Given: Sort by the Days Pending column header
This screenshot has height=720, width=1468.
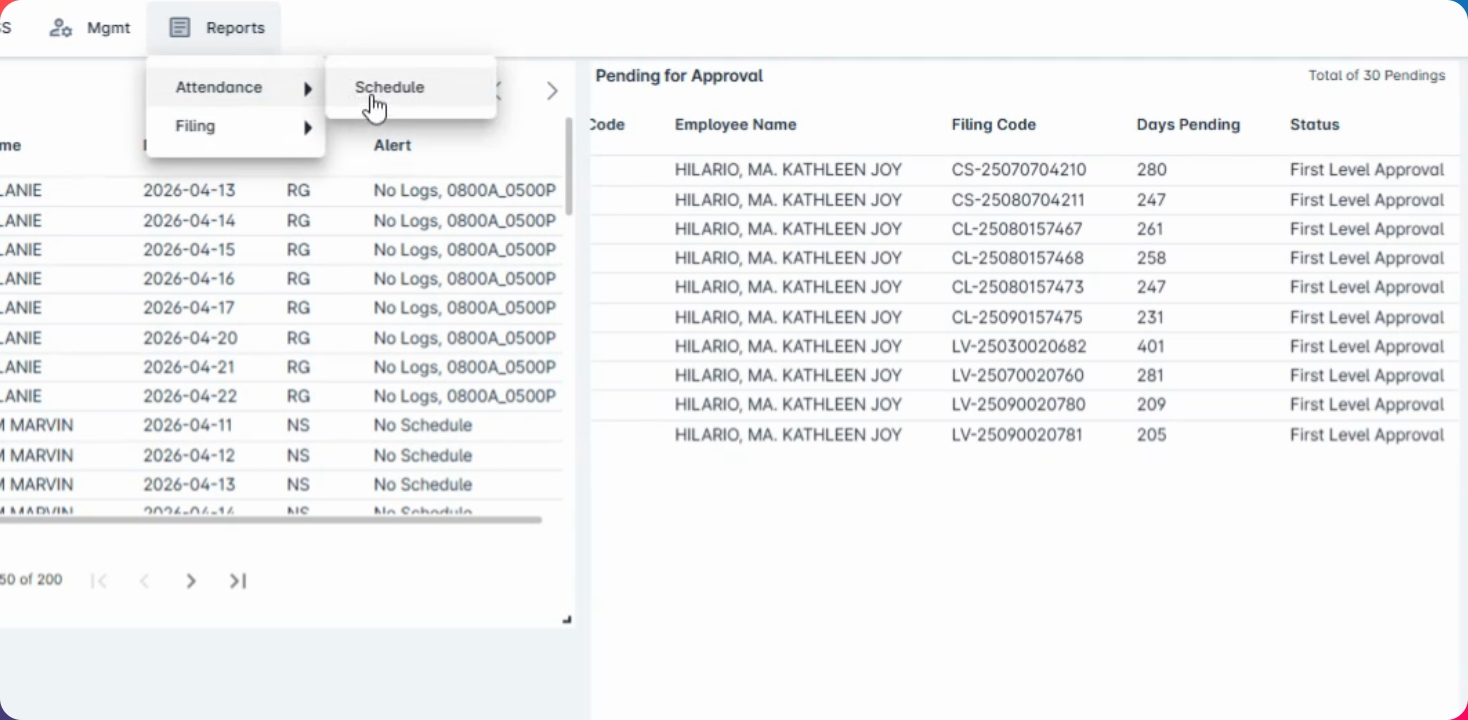Looking at the screenshot, I should [1188, 125].
